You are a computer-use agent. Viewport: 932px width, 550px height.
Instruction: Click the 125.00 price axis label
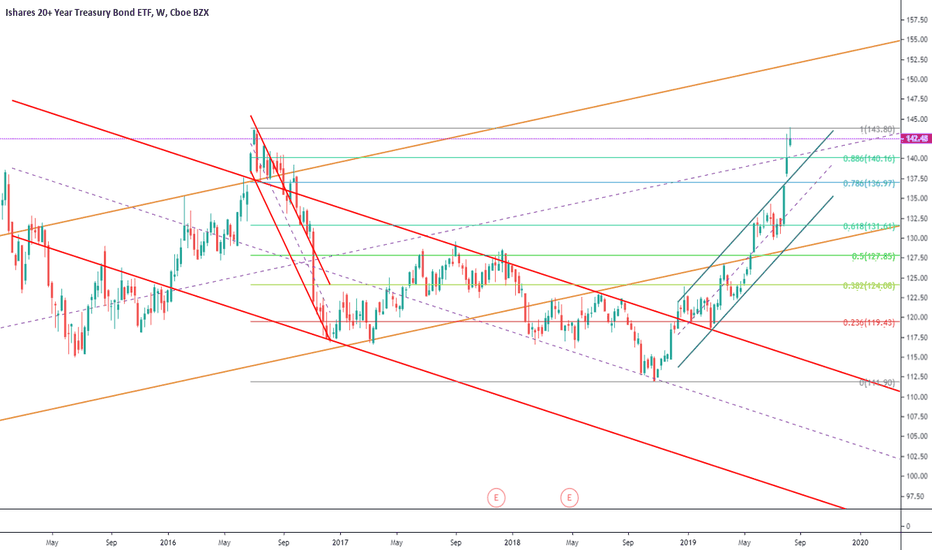click(x=917, y=278)
